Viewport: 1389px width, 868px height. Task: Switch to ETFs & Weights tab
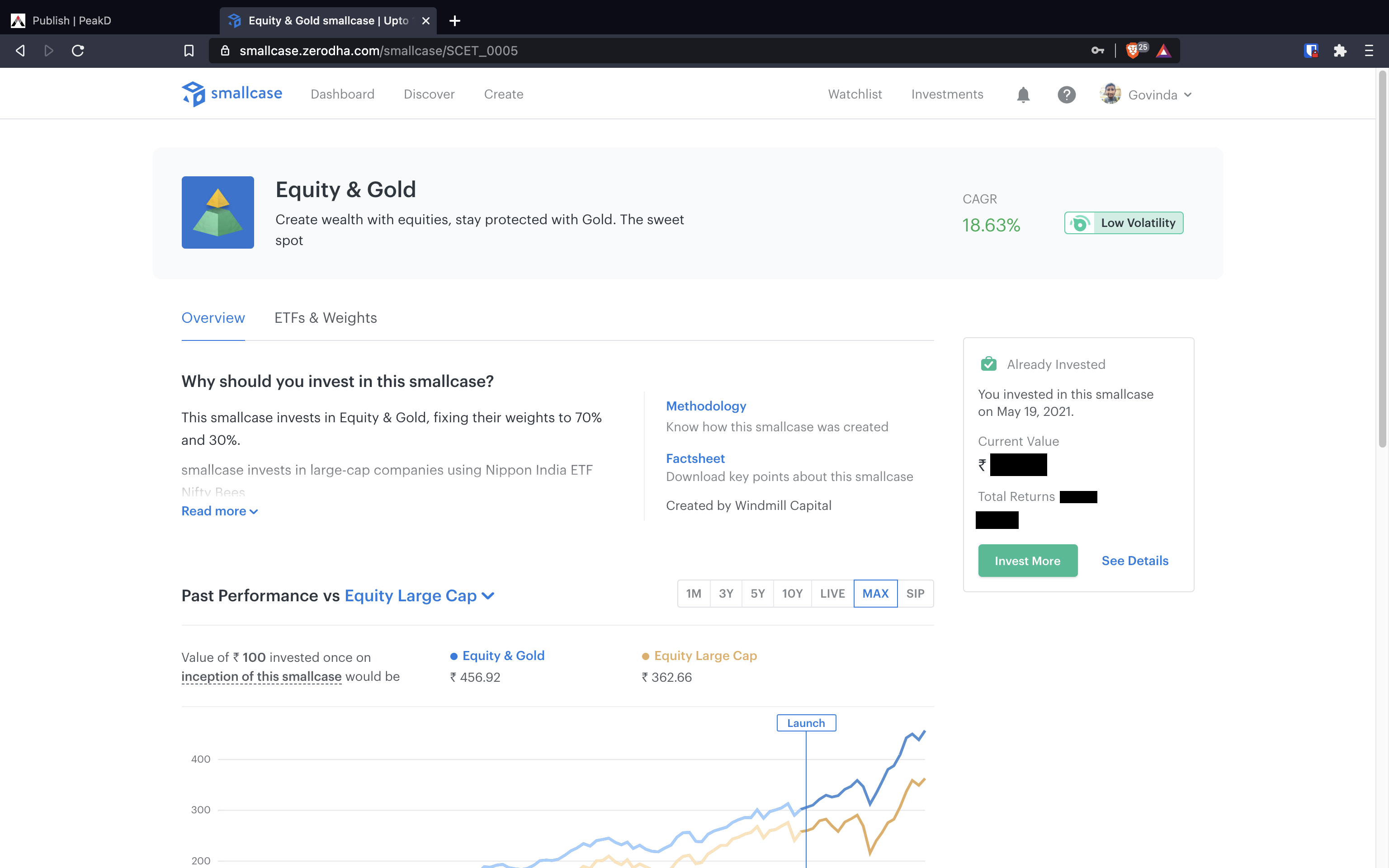(x=326, y=317)
